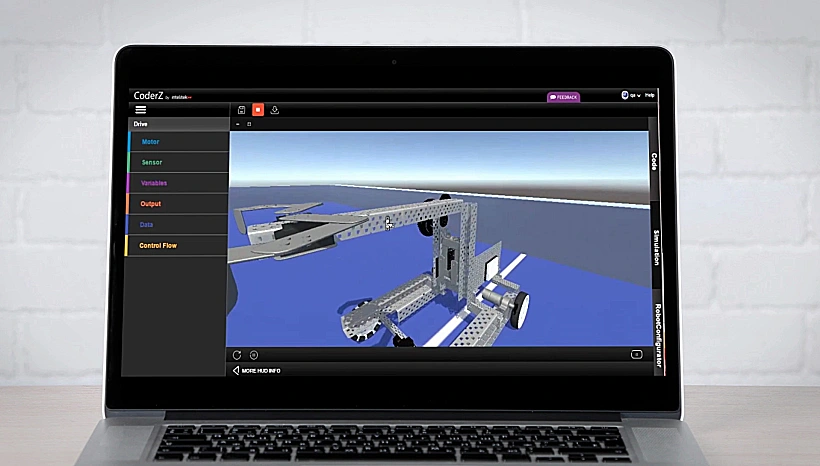
Task: Click the circular target icon below the viewport
Action: click(x=254, y=354)
